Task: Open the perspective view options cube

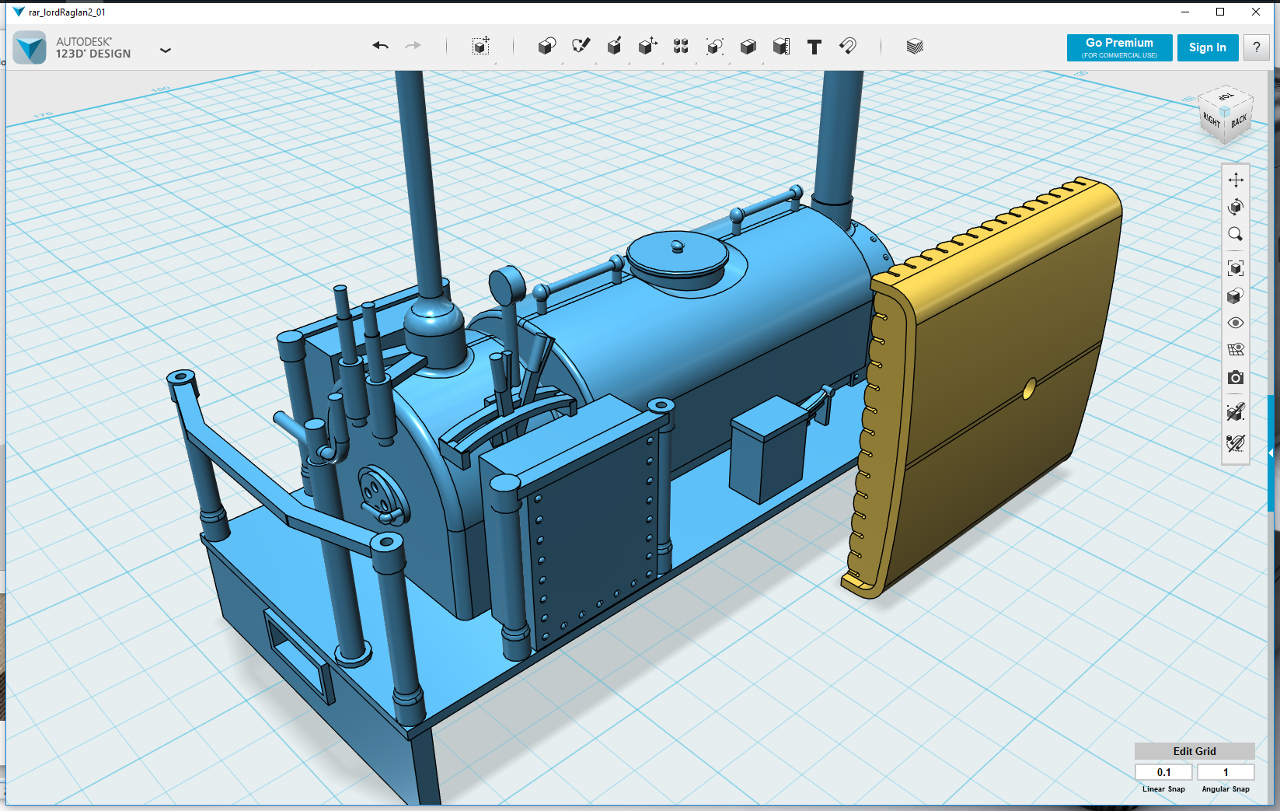Action: click(1236, 296)
